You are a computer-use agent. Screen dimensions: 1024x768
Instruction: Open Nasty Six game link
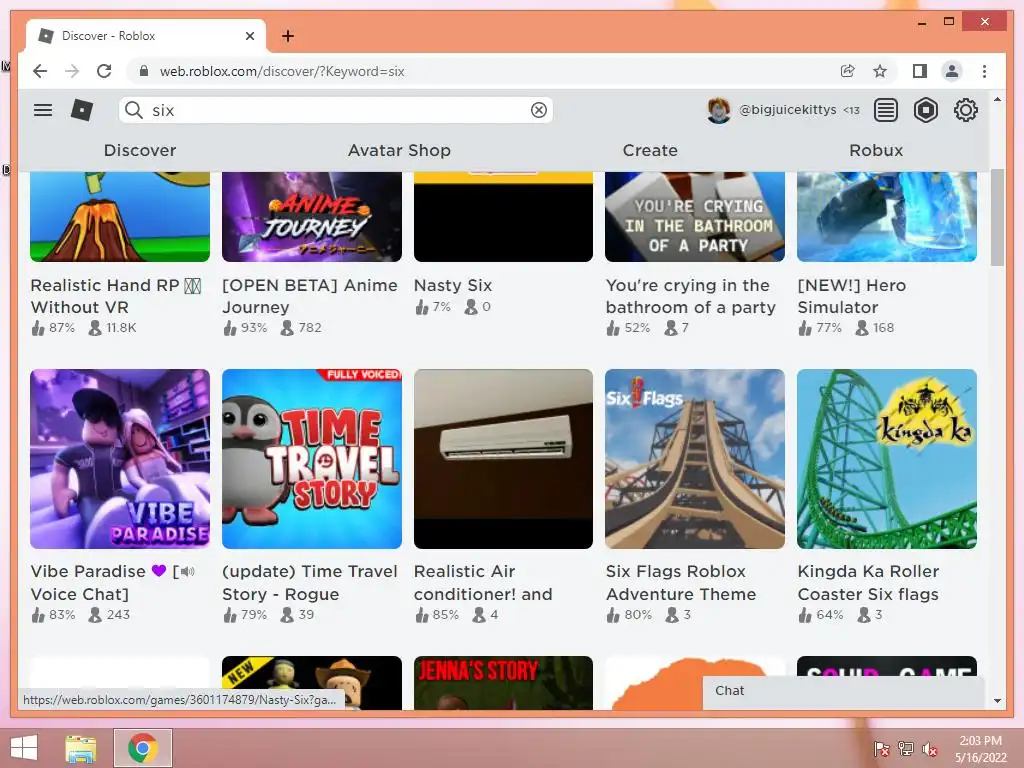click(x=453, y=285)
